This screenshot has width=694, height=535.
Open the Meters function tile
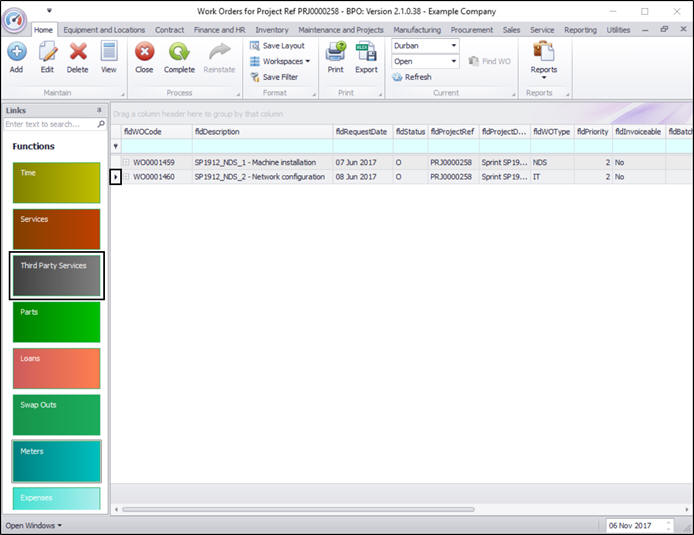click(56, 462)
